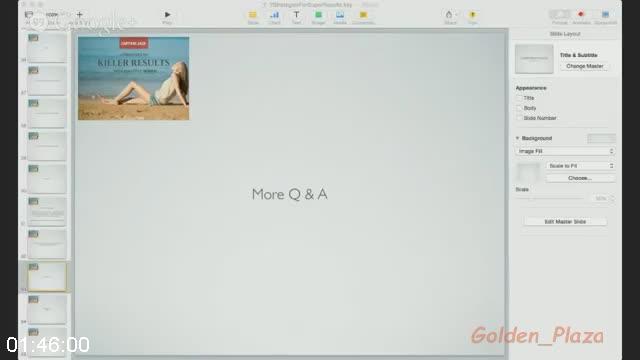This screenshot has height=360, width=640.
Task: Open the Media picker icon
Action: [340, 15]
